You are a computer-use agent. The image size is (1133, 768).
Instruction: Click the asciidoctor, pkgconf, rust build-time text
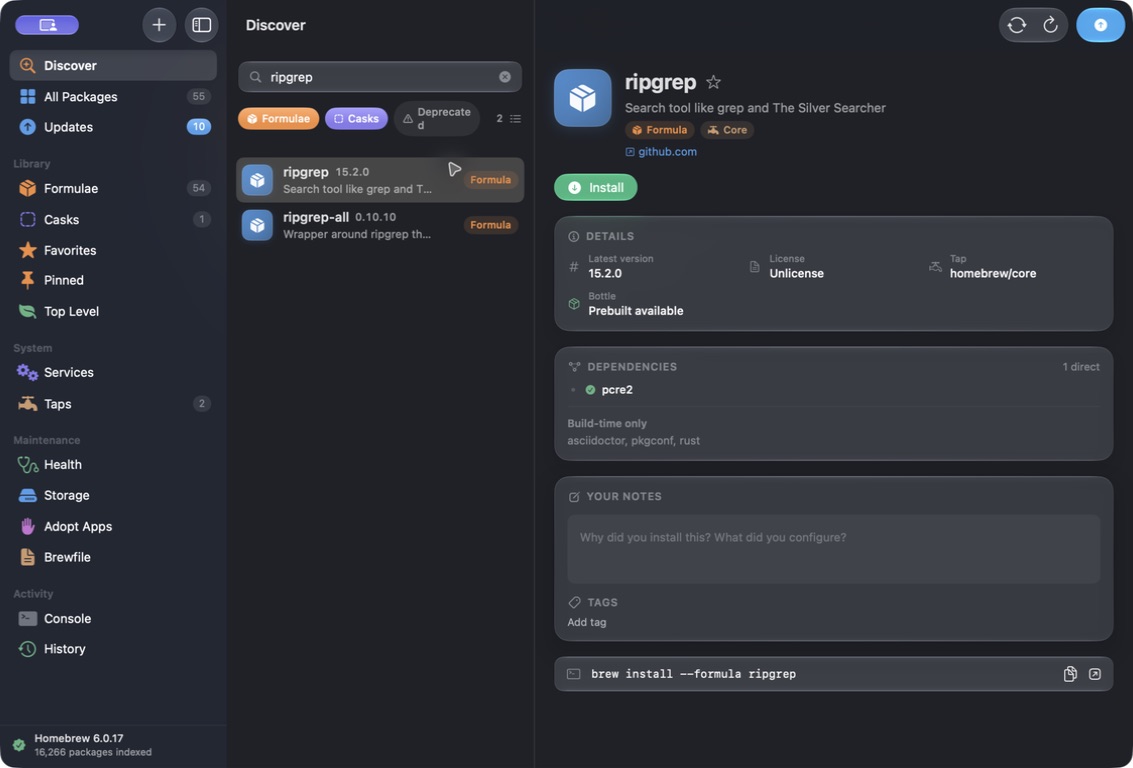coord(634,441)
